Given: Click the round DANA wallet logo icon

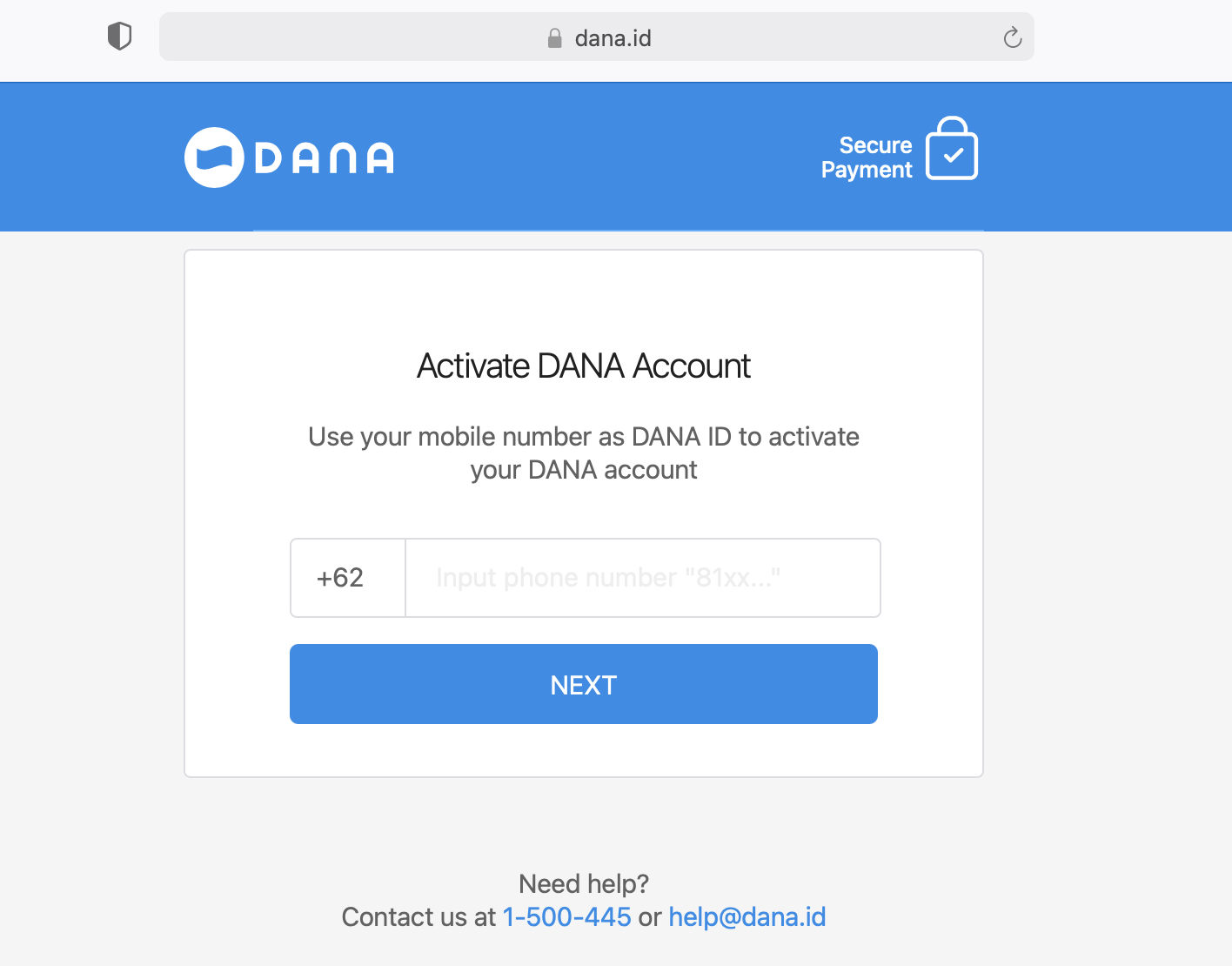Looking at the screenshot, I should click(x=214, y=158).
